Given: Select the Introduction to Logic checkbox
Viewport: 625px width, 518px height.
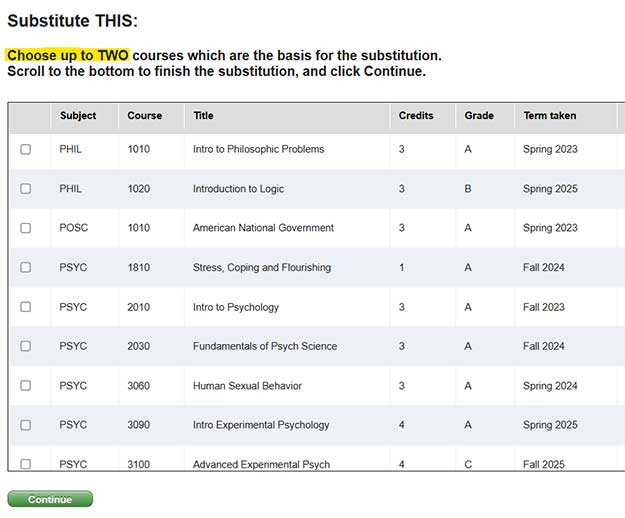Looking at the screenshot, I should 26,188.
